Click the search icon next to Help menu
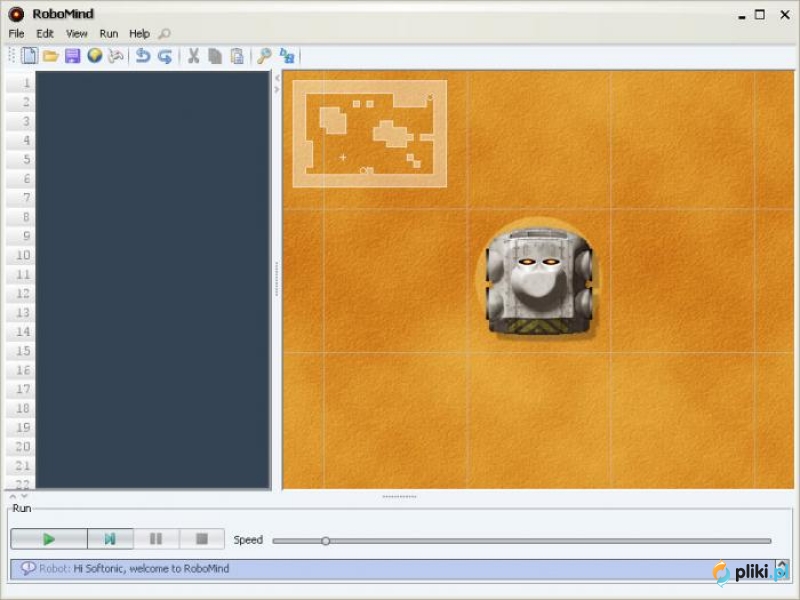Image resolution: width=800 pixels, height=600 pixels. [x=164, y=34]
